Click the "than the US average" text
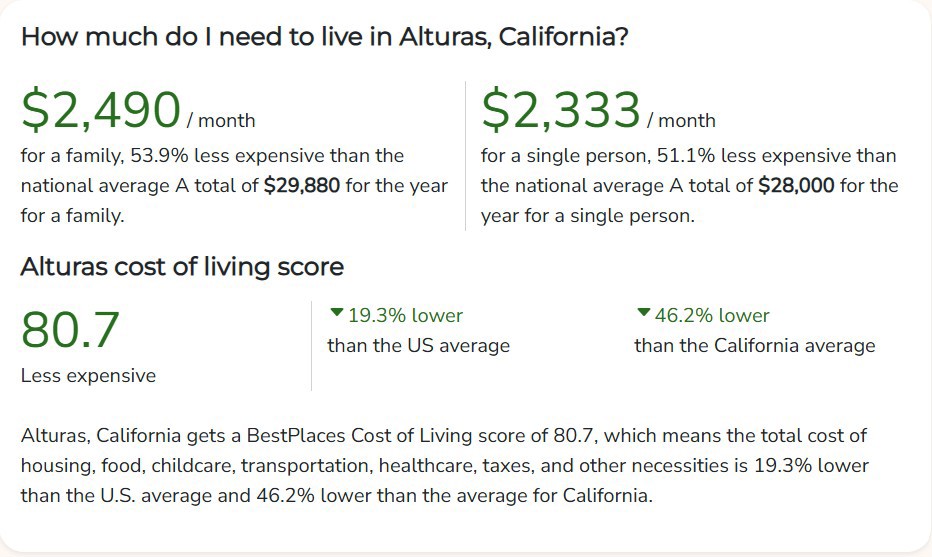Viewport: 932px width, 557px height. click(x=418, y=346)
